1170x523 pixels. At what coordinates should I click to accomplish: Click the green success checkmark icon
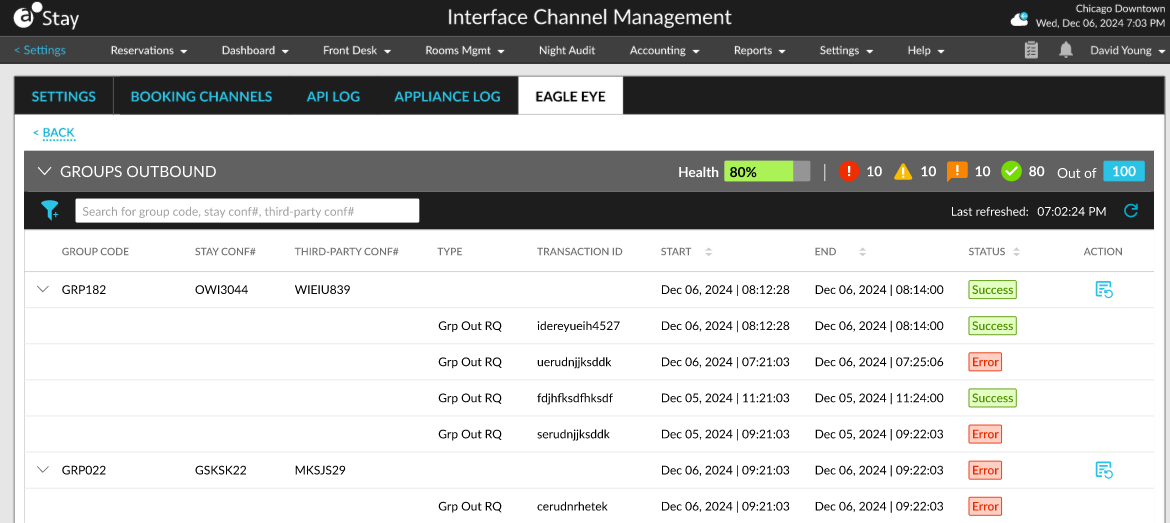pyautogui.click(x=1011, y=172)
